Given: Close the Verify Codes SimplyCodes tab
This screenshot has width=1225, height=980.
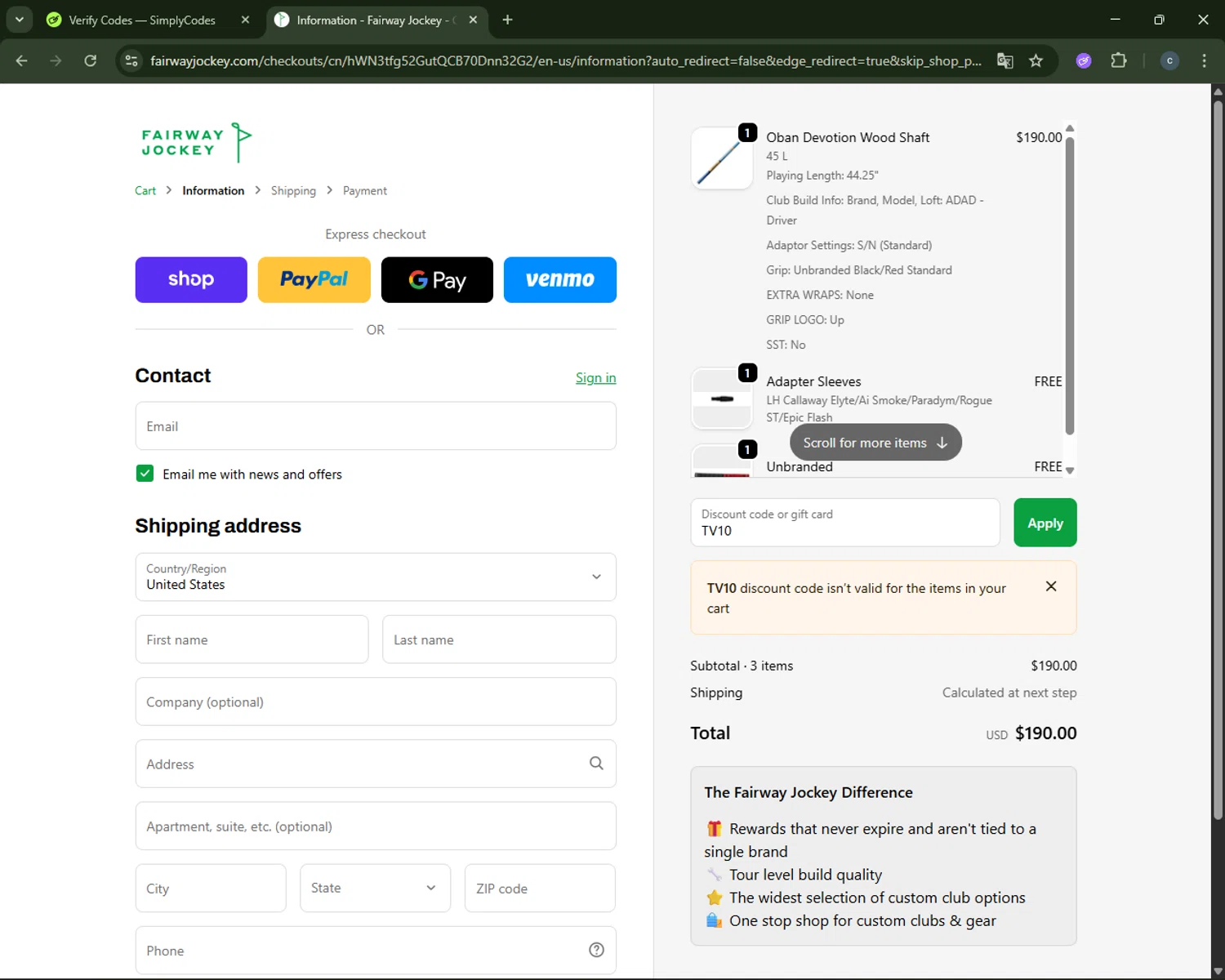Looking at the screenshot, I should click(245, 20).
